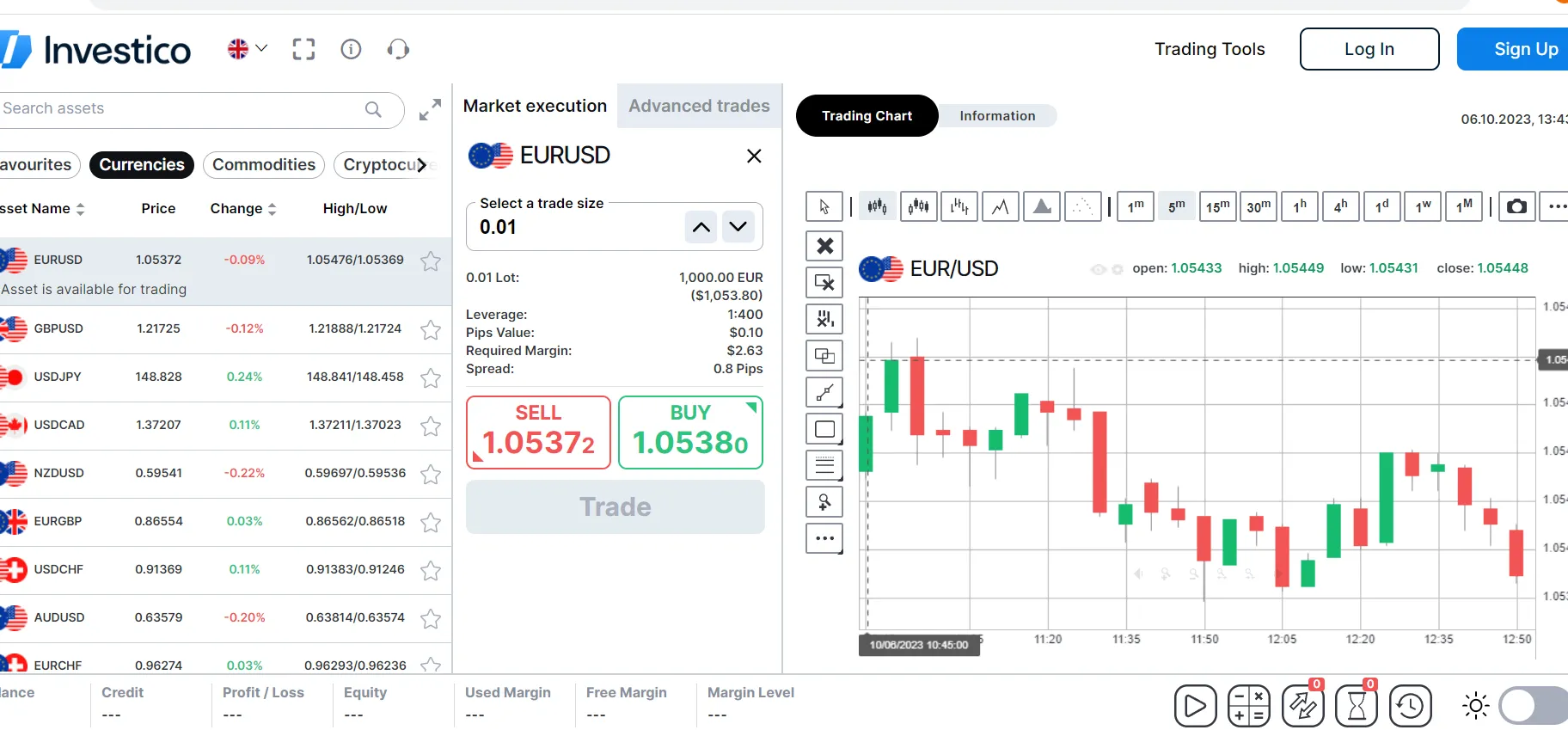Expand the assets panel with arrows icon
This screenshot has height=730, width=1568.
[430, 109]
